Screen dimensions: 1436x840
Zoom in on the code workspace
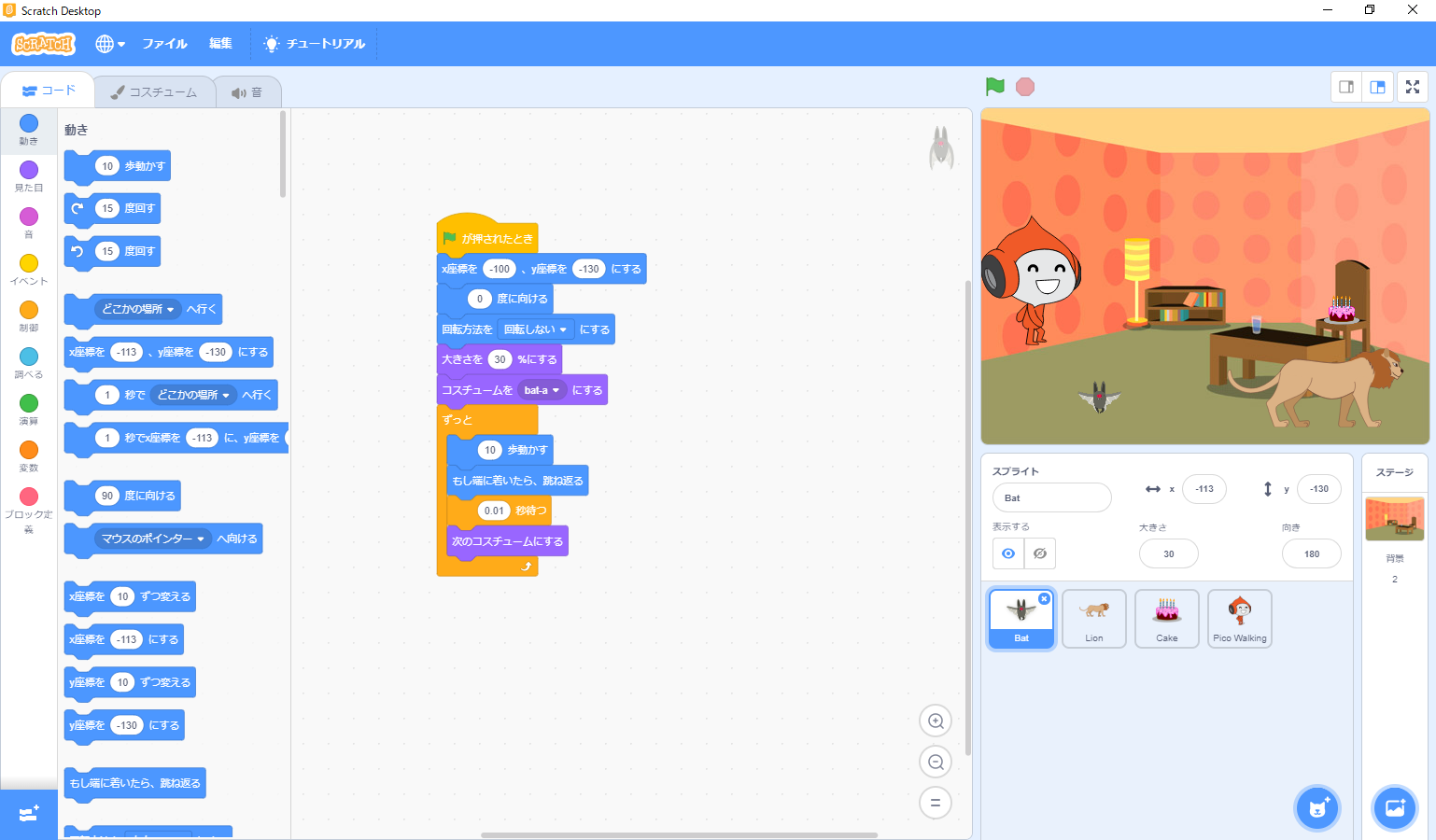tap(936, 721)
